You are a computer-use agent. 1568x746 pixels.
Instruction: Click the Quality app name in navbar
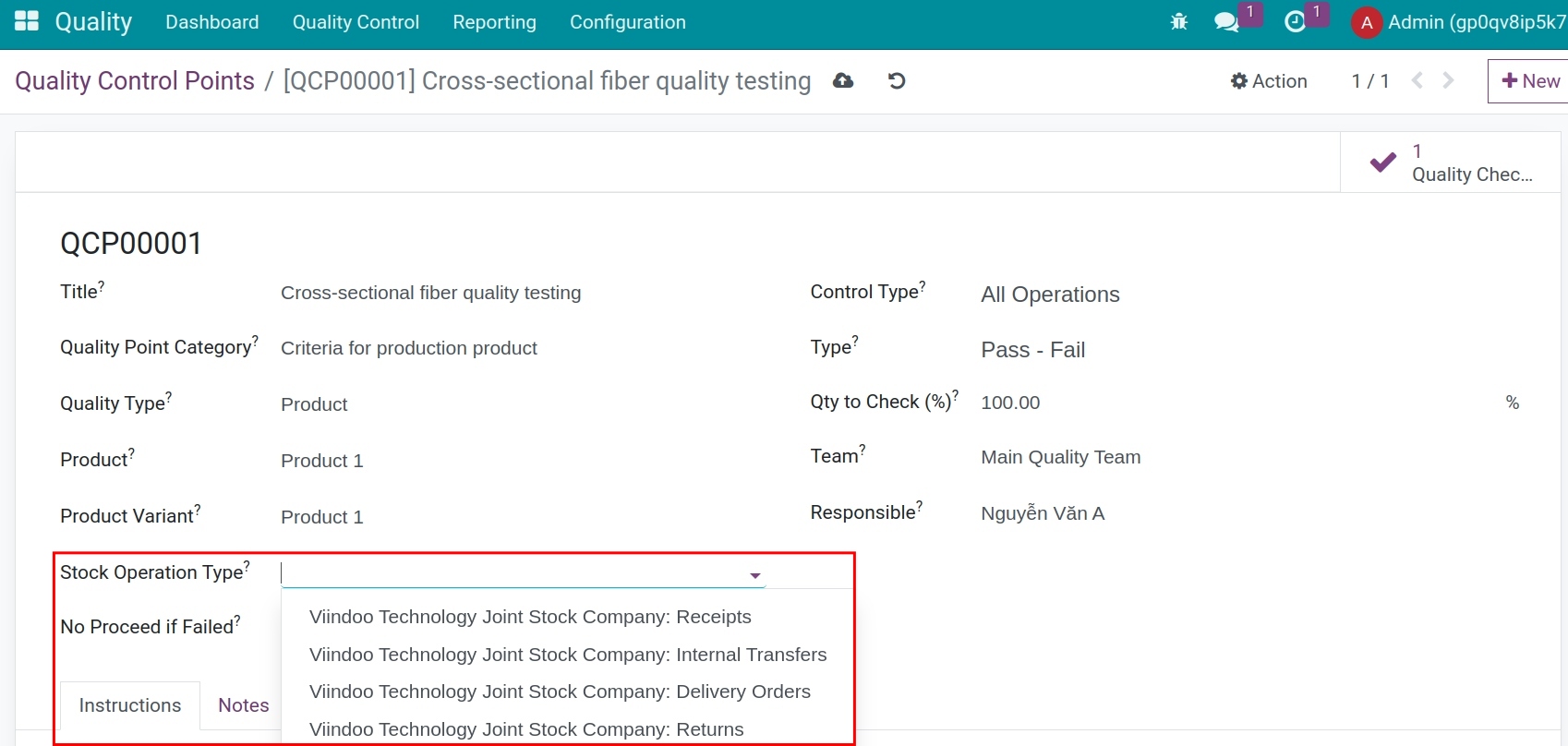click(x=93, y=21)
